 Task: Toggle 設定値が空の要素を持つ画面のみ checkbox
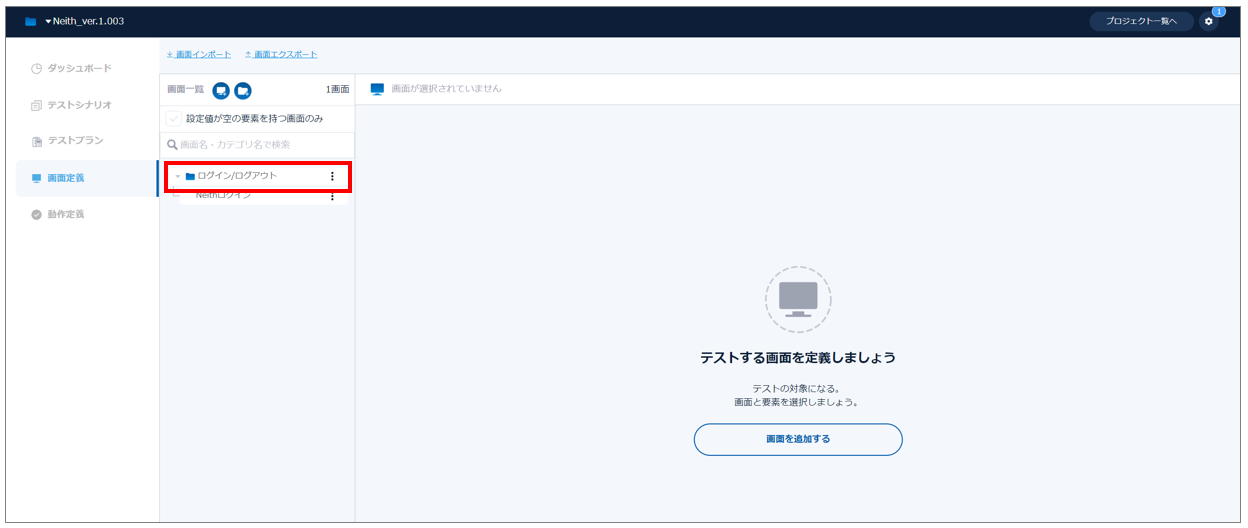tap(174, 119)
